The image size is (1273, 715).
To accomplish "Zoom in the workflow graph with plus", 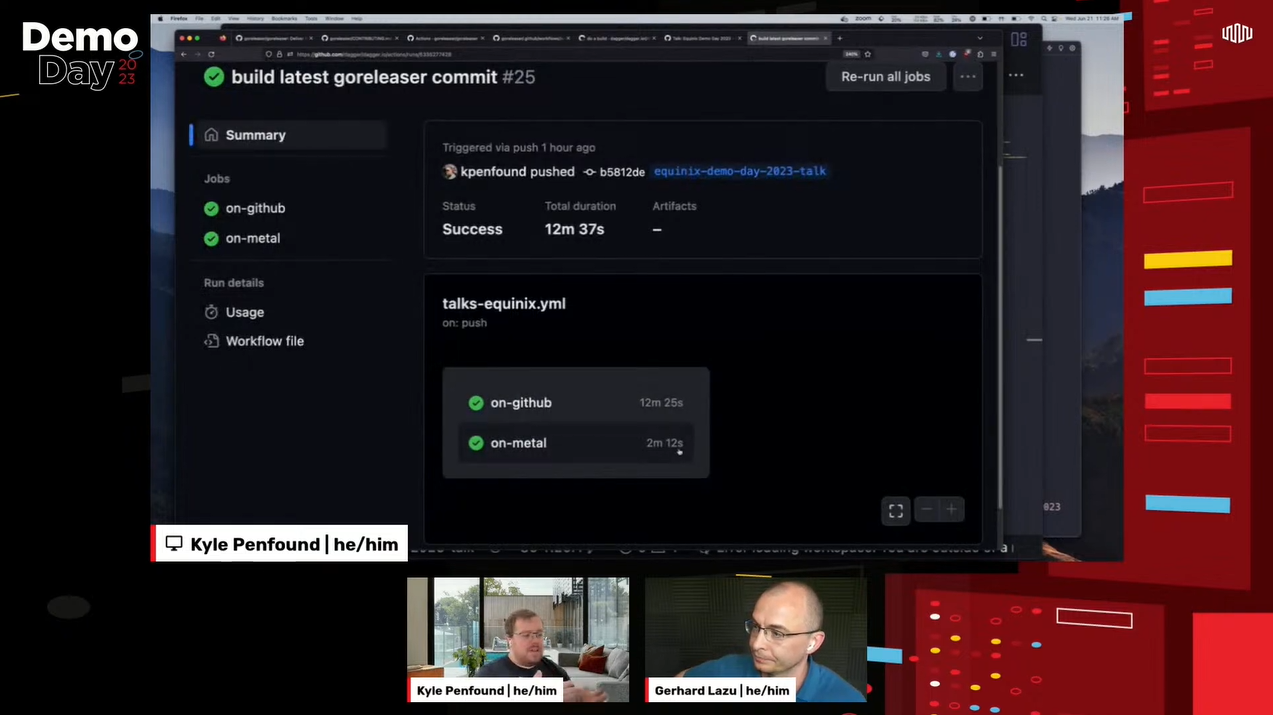I will (951, 510).
